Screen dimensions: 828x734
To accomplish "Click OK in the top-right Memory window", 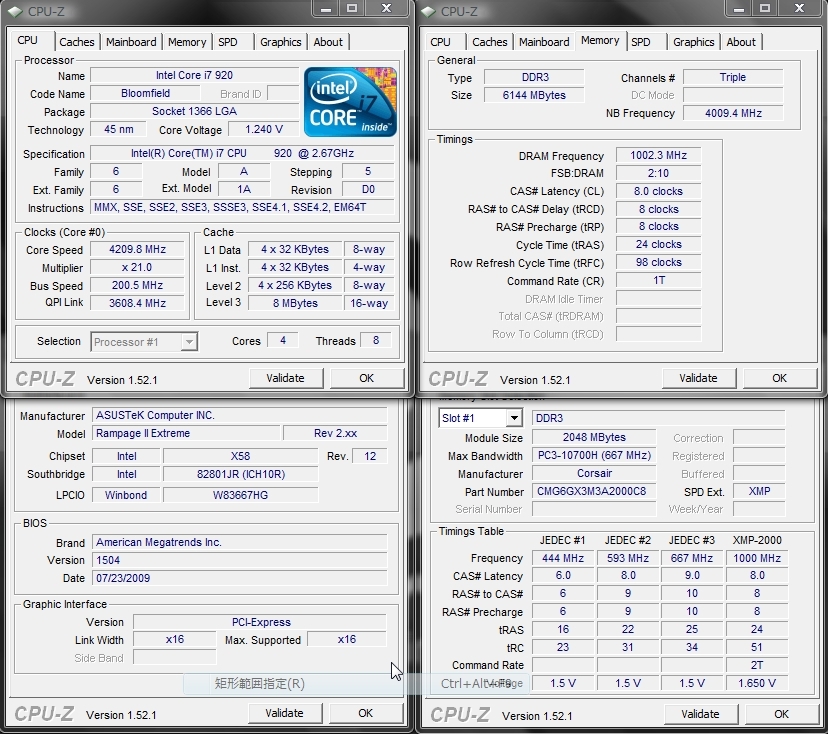I will tap(779, 378).
